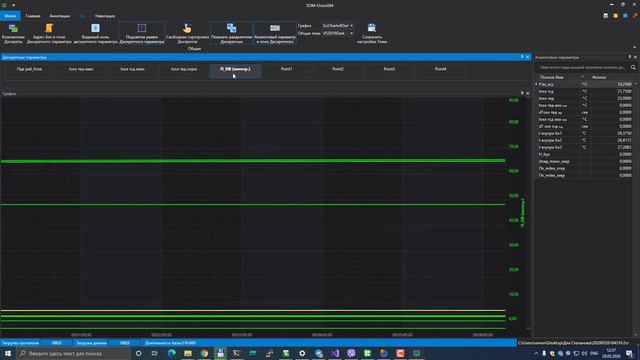Click the current-row arrow marker in the analog list

click(536, 84)
